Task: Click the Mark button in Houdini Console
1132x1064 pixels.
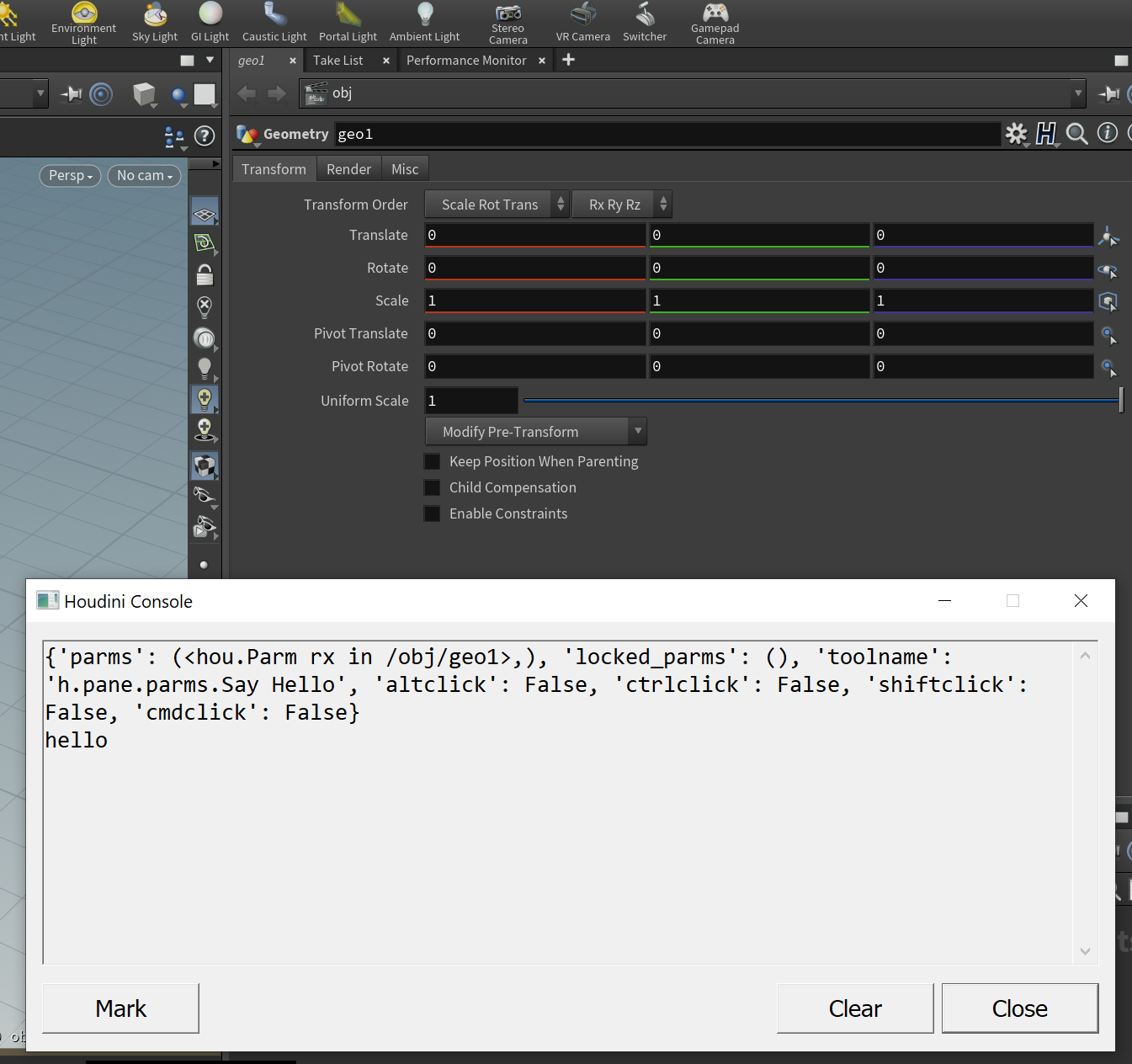Action: click(x=120, y=1008)
